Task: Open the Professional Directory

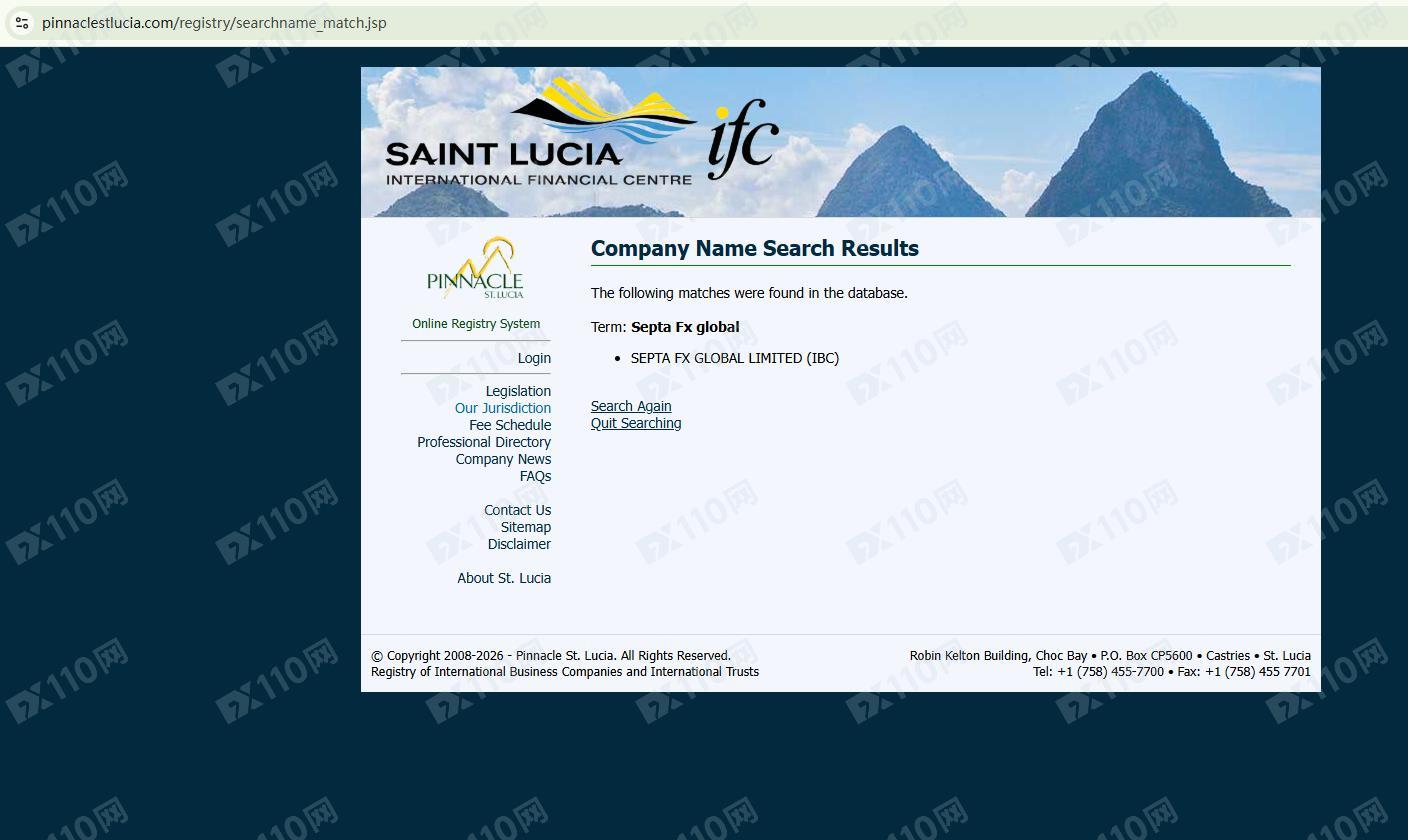Action: (484, 442)
